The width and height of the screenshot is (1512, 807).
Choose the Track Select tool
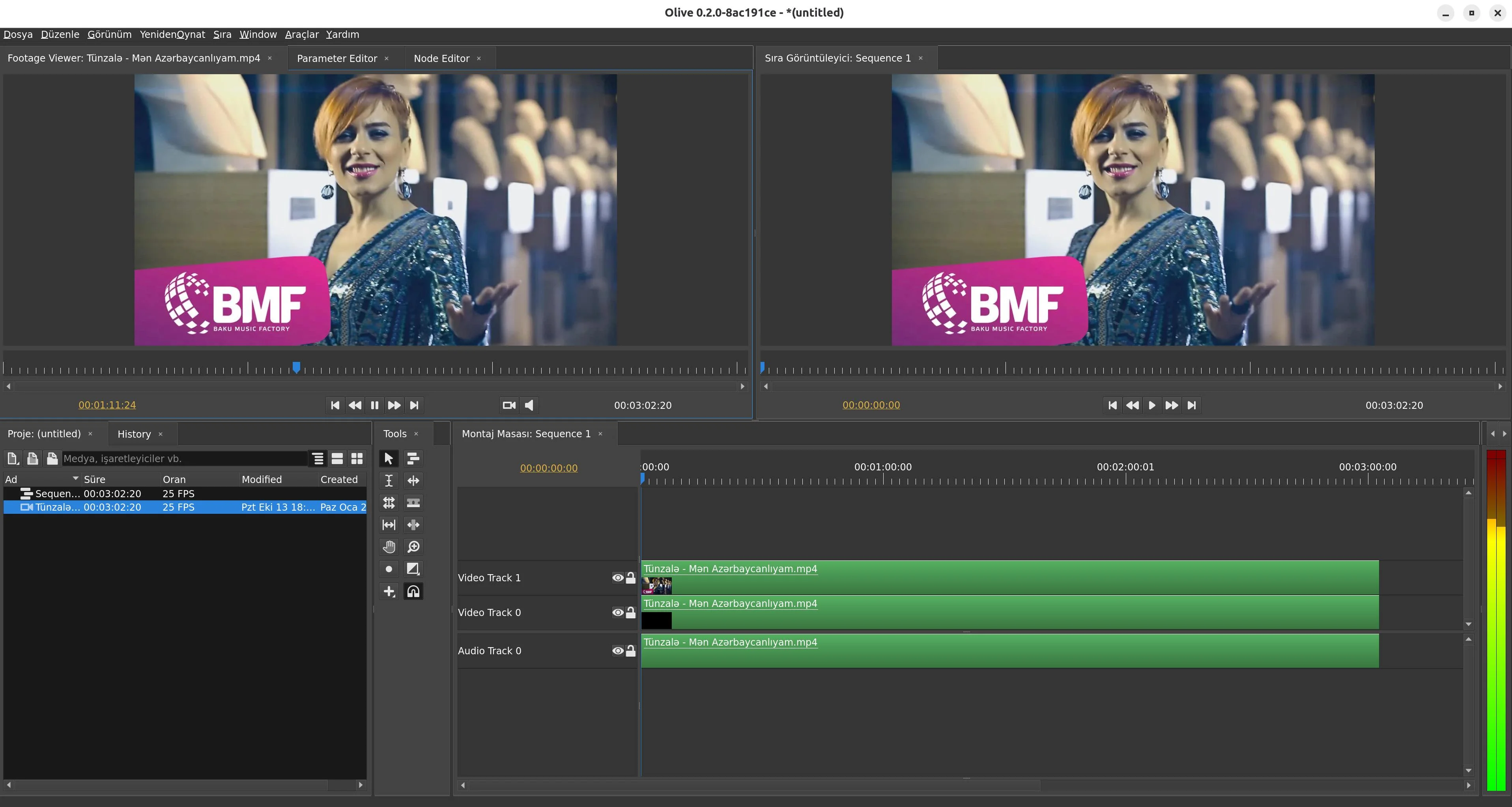pyautogui.click(x=413, y=459)
